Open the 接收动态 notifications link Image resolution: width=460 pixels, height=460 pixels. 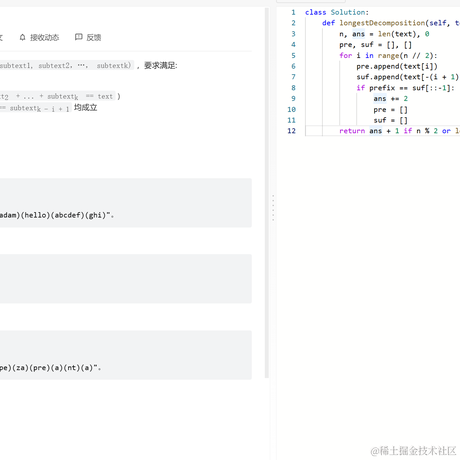[44, 37]
